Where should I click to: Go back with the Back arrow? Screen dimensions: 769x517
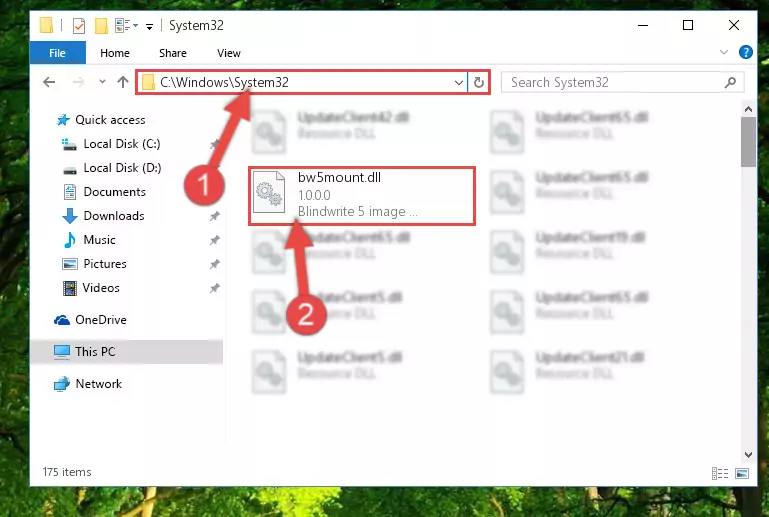(x=49, y=82)
